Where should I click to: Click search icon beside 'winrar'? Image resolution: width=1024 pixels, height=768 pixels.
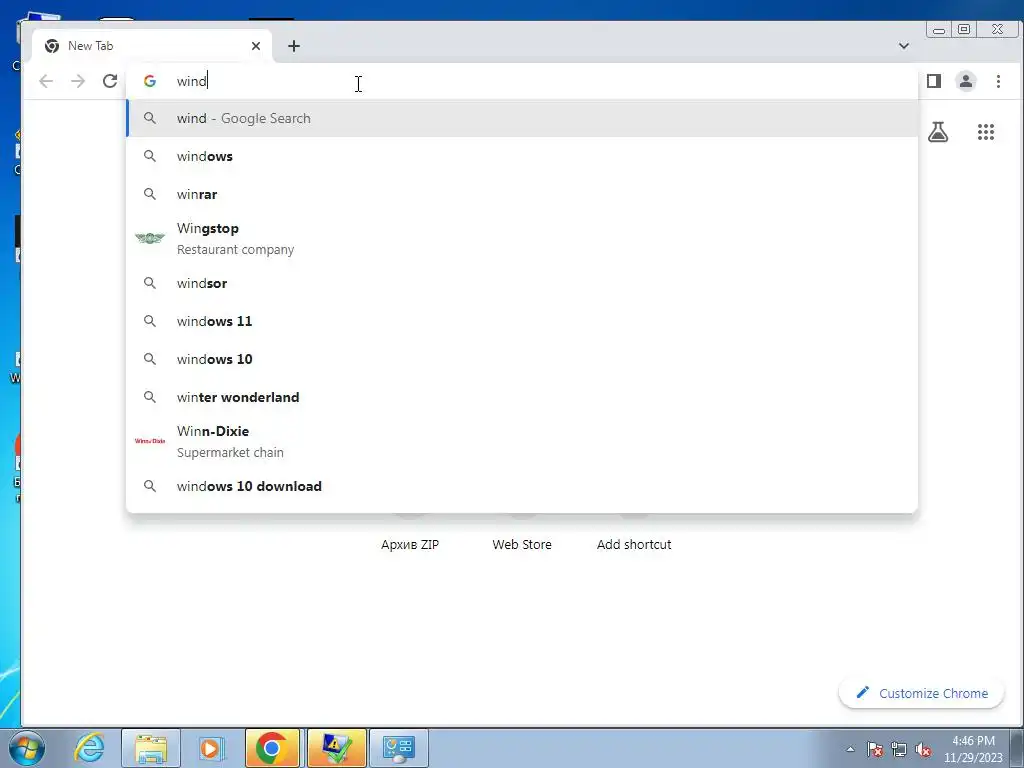point(150,194)
